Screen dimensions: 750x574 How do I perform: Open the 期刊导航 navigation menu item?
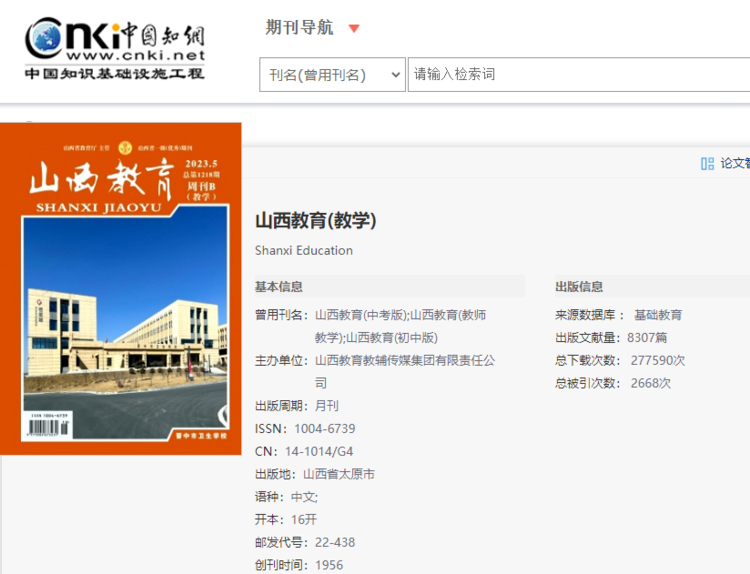(299, 28)
